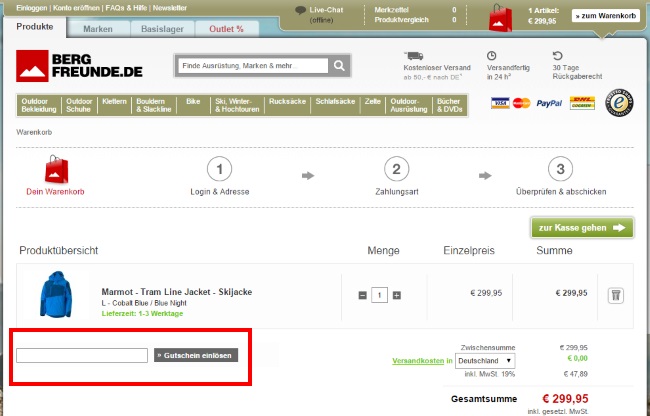Open Ski, Winter- & Hochtouren category
This screenshot has width=650, height=416.
[237, 105]
